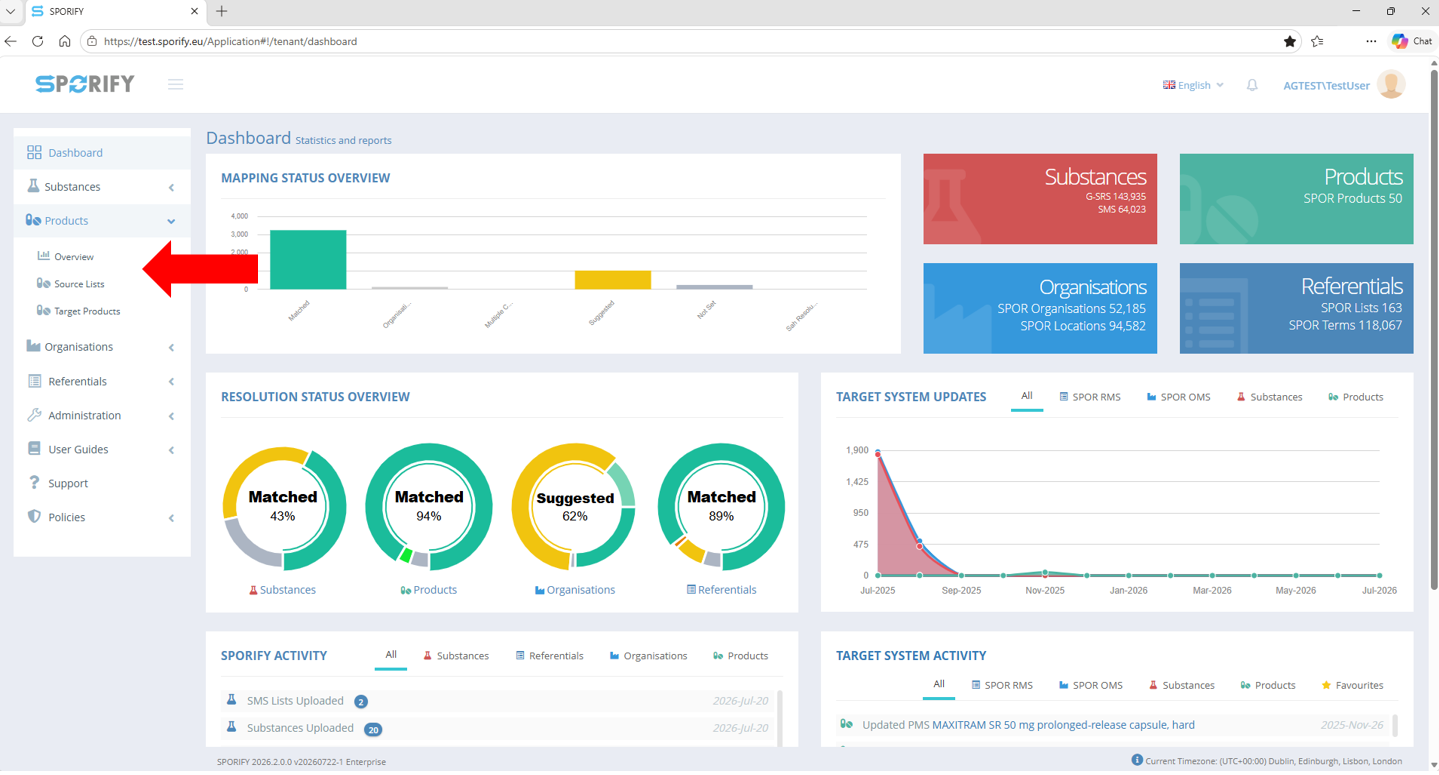Expand the Substances sidebar menu

pyautogui.click(x=102, y=187)
